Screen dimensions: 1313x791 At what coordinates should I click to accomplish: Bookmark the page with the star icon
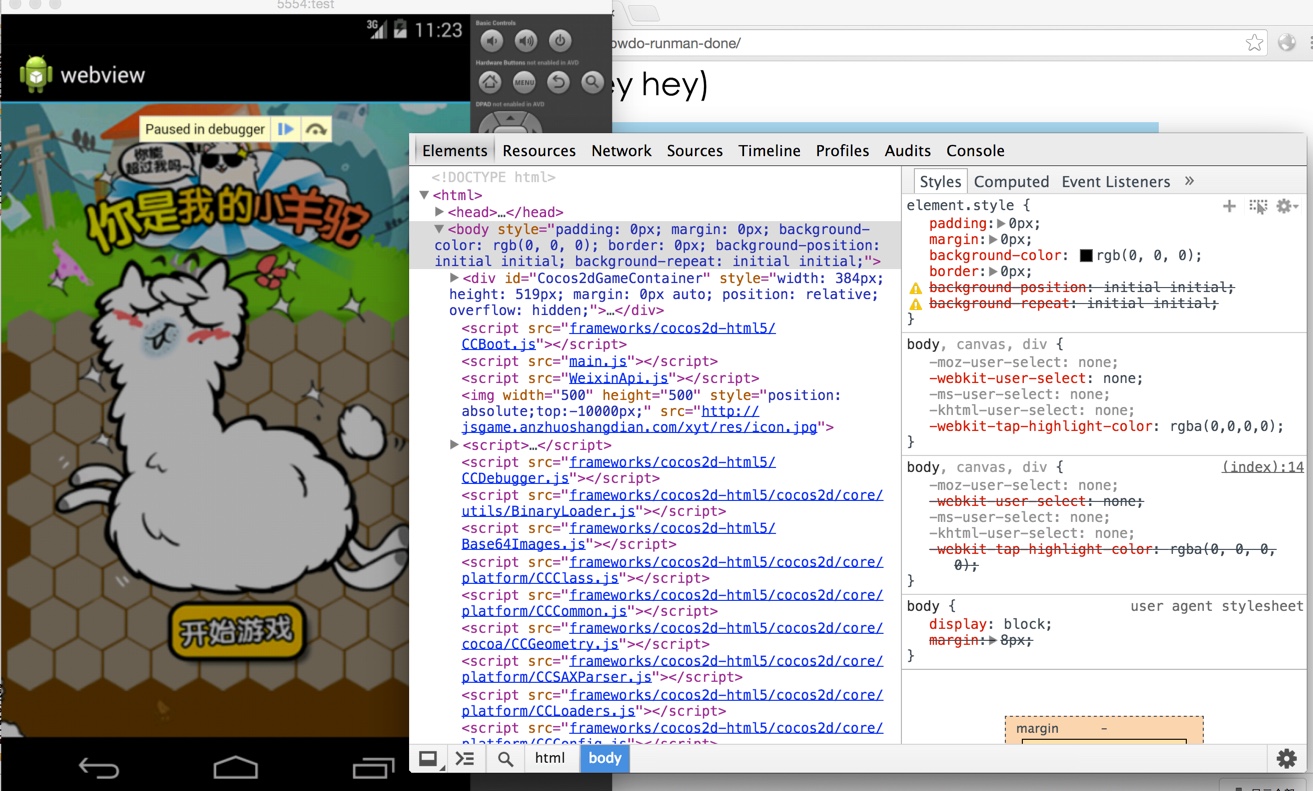1254,43
